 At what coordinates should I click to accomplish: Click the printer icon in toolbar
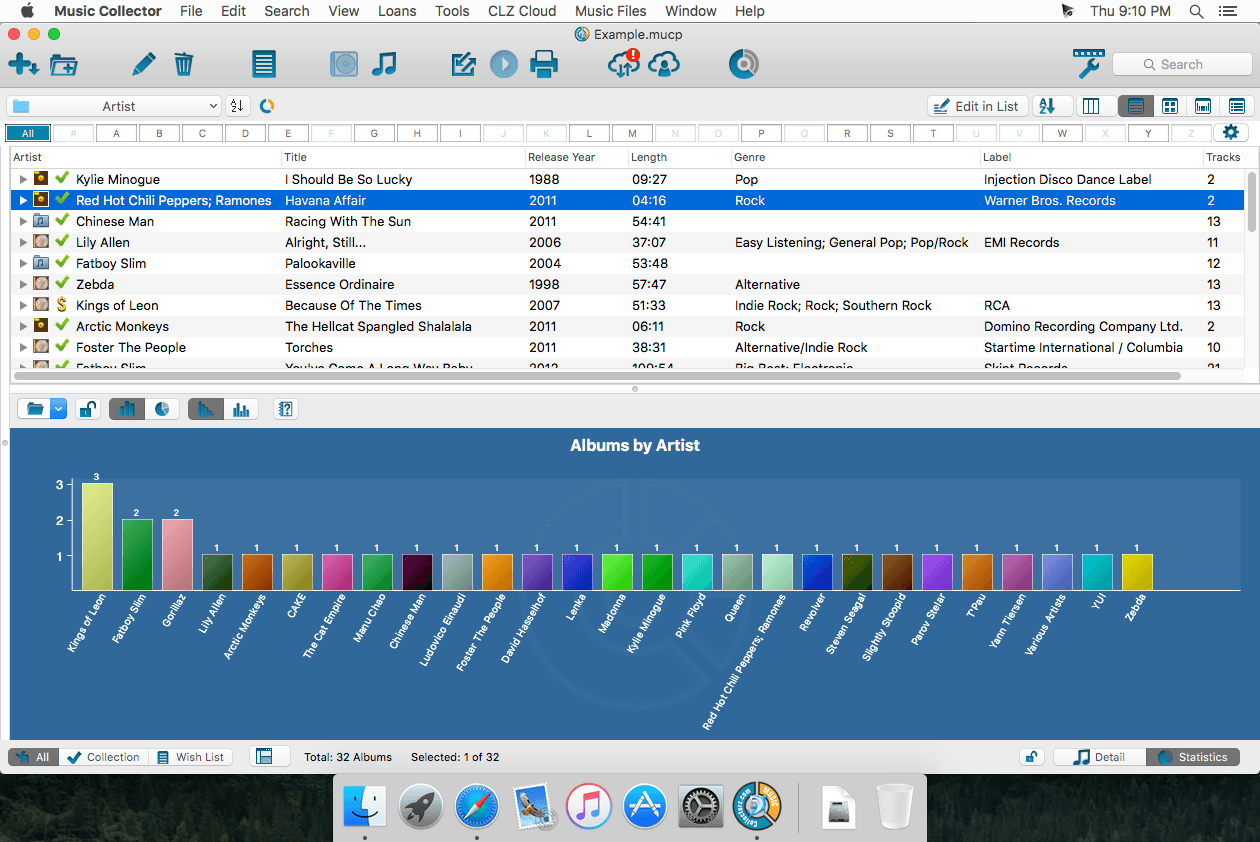[x=544, y=65]
